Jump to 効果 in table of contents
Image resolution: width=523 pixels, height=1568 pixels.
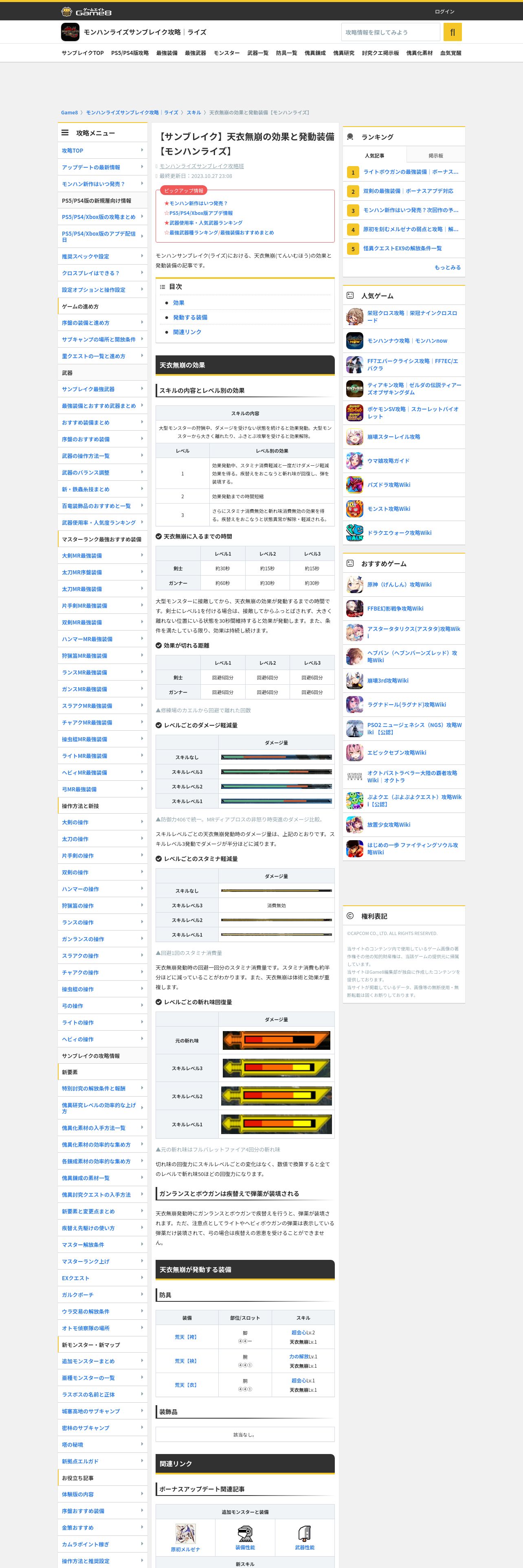pos(178,302)
